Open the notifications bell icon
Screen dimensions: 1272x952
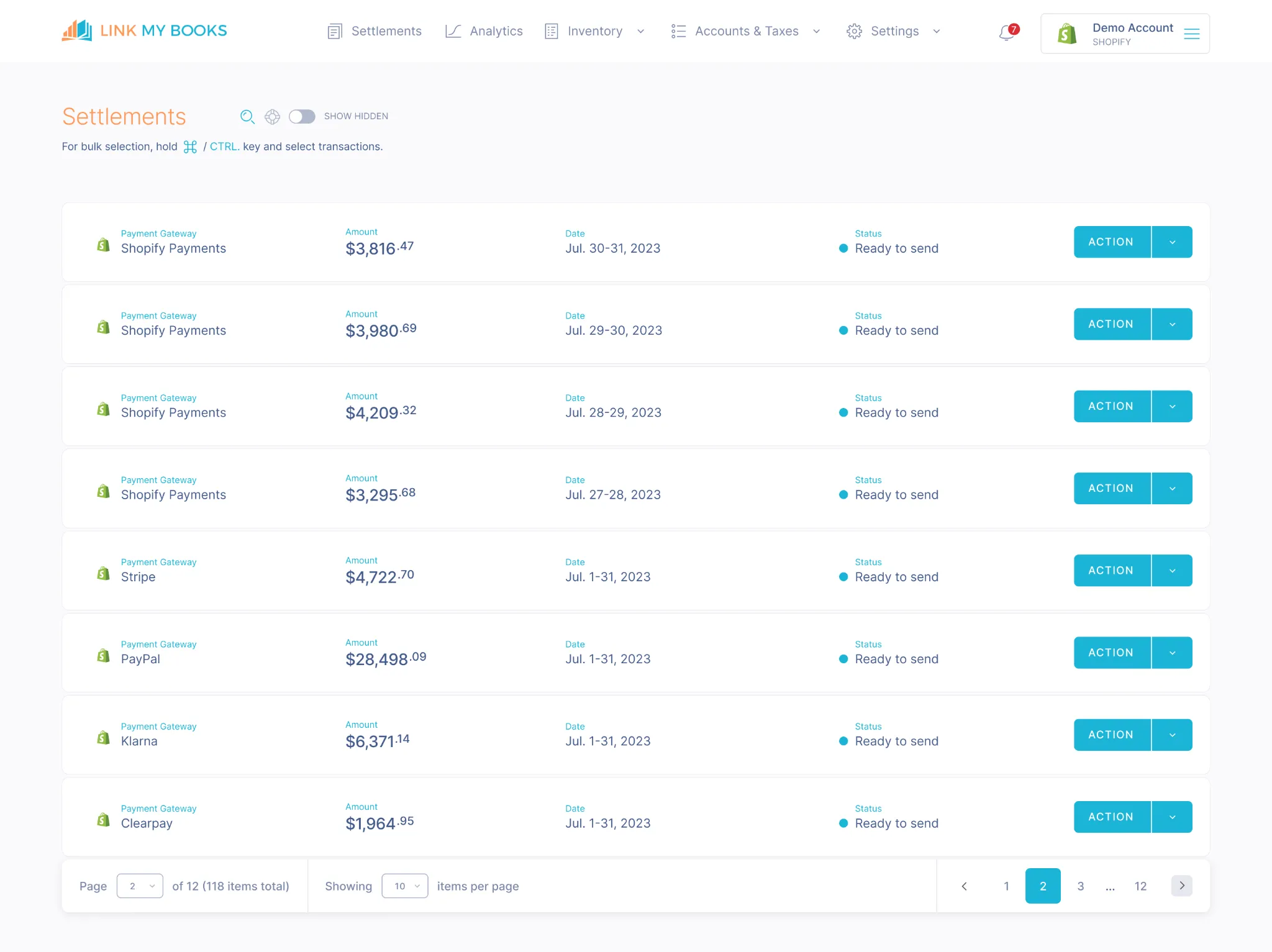(1007, 32)
